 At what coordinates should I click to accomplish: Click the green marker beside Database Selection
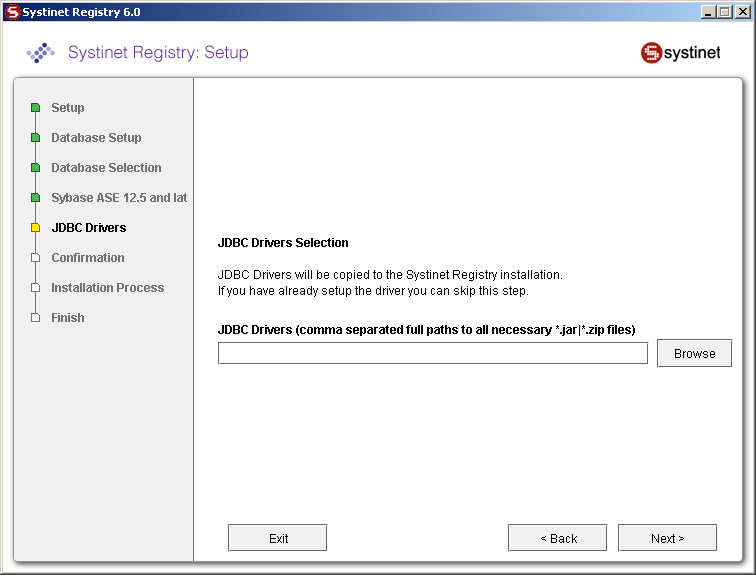pos(35,168)
